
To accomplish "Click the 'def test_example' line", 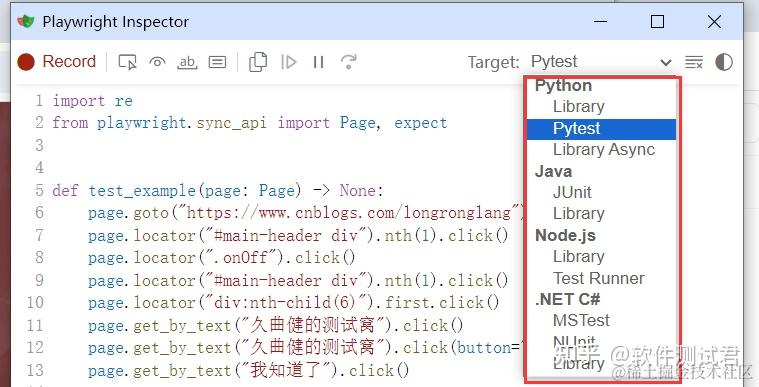I will pyautogui.click(x=218, y=190).
